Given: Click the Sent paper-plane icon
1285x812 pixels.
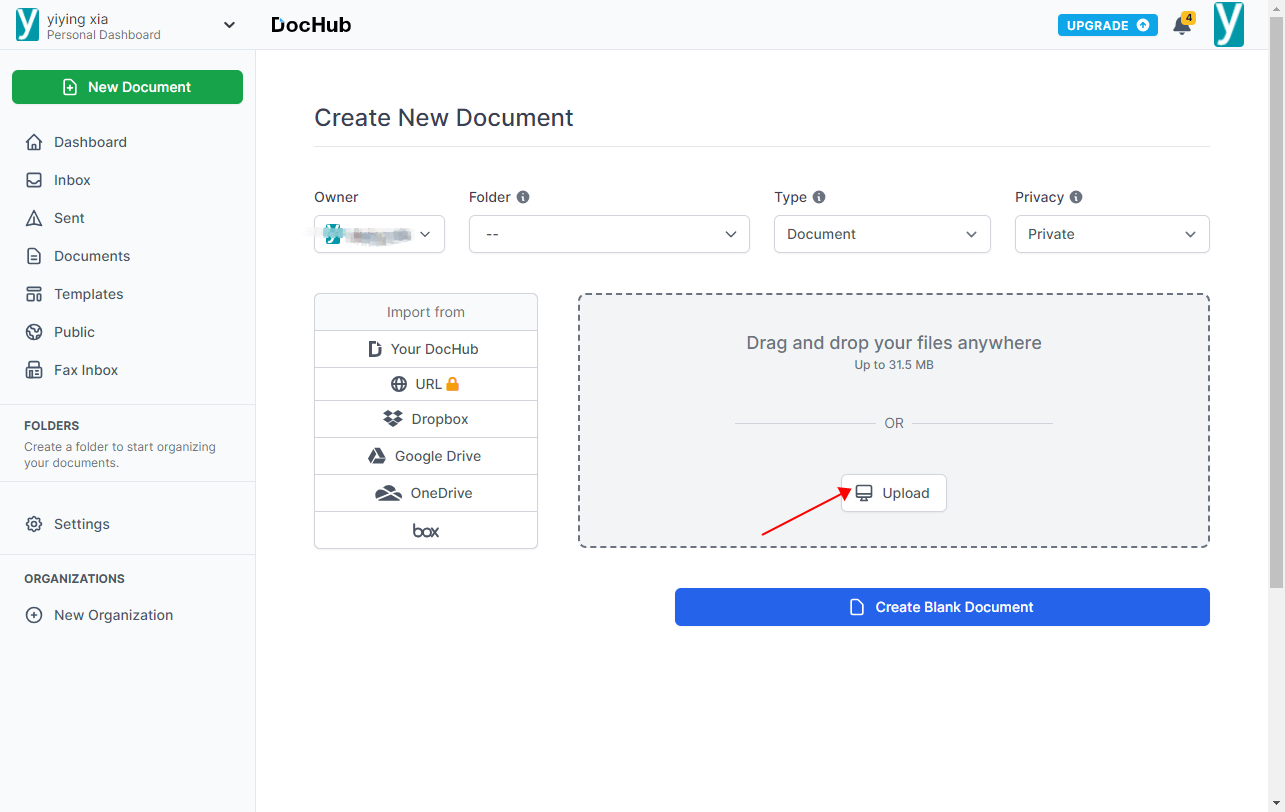Looking at the screenshot, I should click(x=34, y=218).
